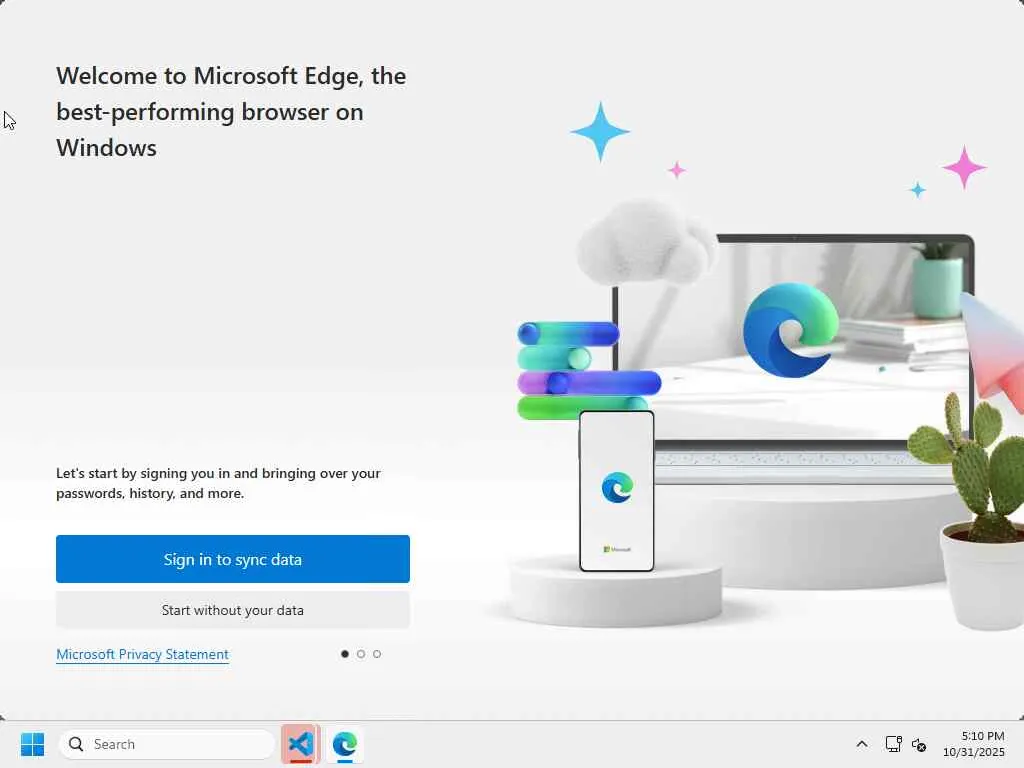Click the Sign in to sync data button
Image resolution: width=1024 pixels, height=768 pixels.
tap(232, 559)
